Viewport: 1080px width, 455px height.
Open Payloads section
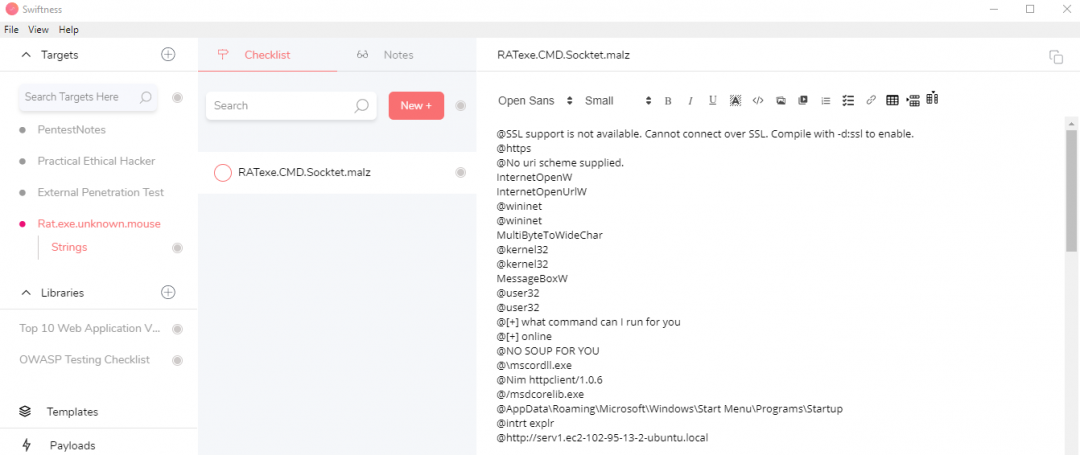[72, 445]
